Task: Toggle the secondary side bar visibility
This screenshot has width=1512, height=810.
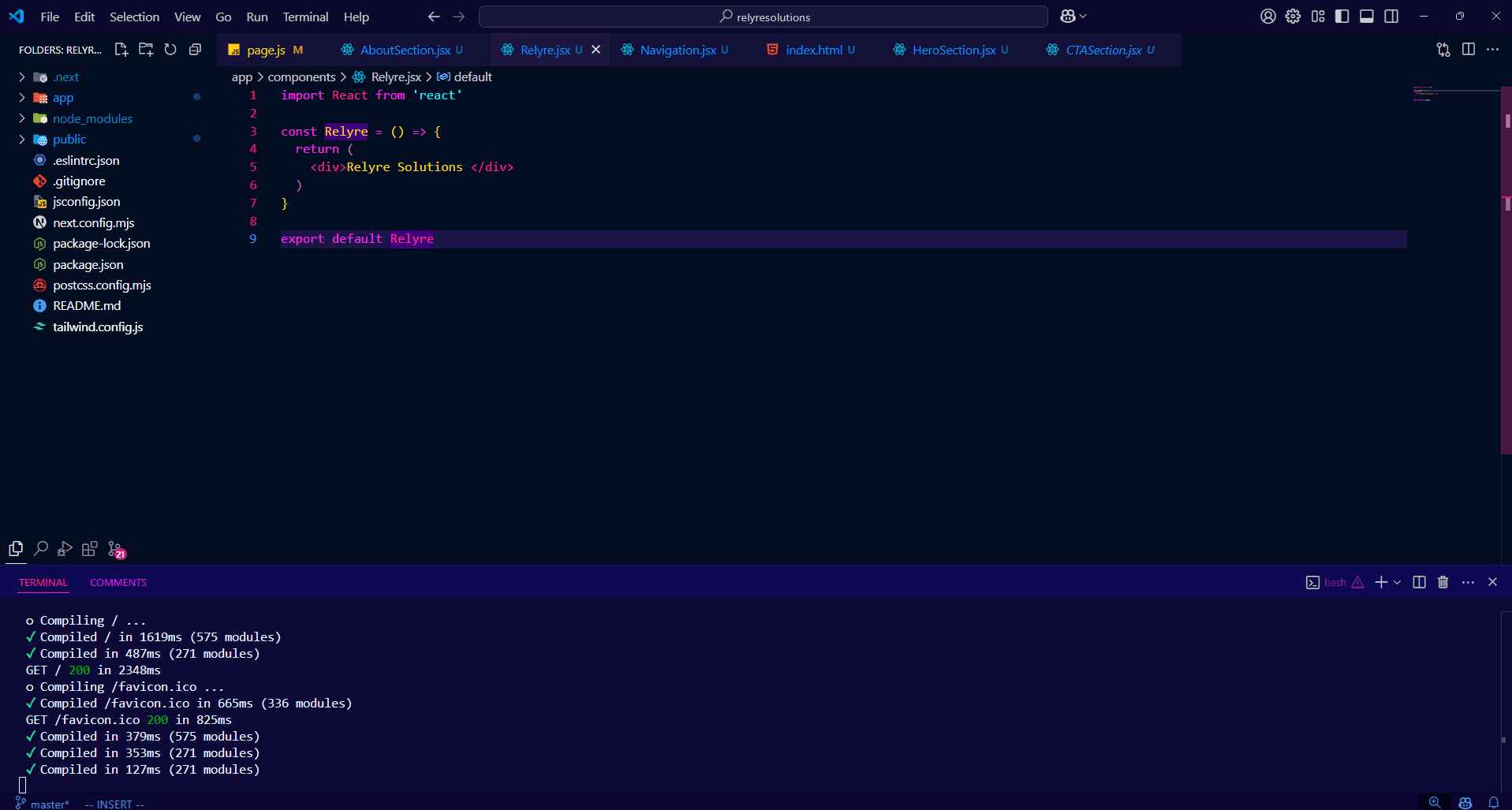Action: pyautogui.click(x=1391, y=17)
